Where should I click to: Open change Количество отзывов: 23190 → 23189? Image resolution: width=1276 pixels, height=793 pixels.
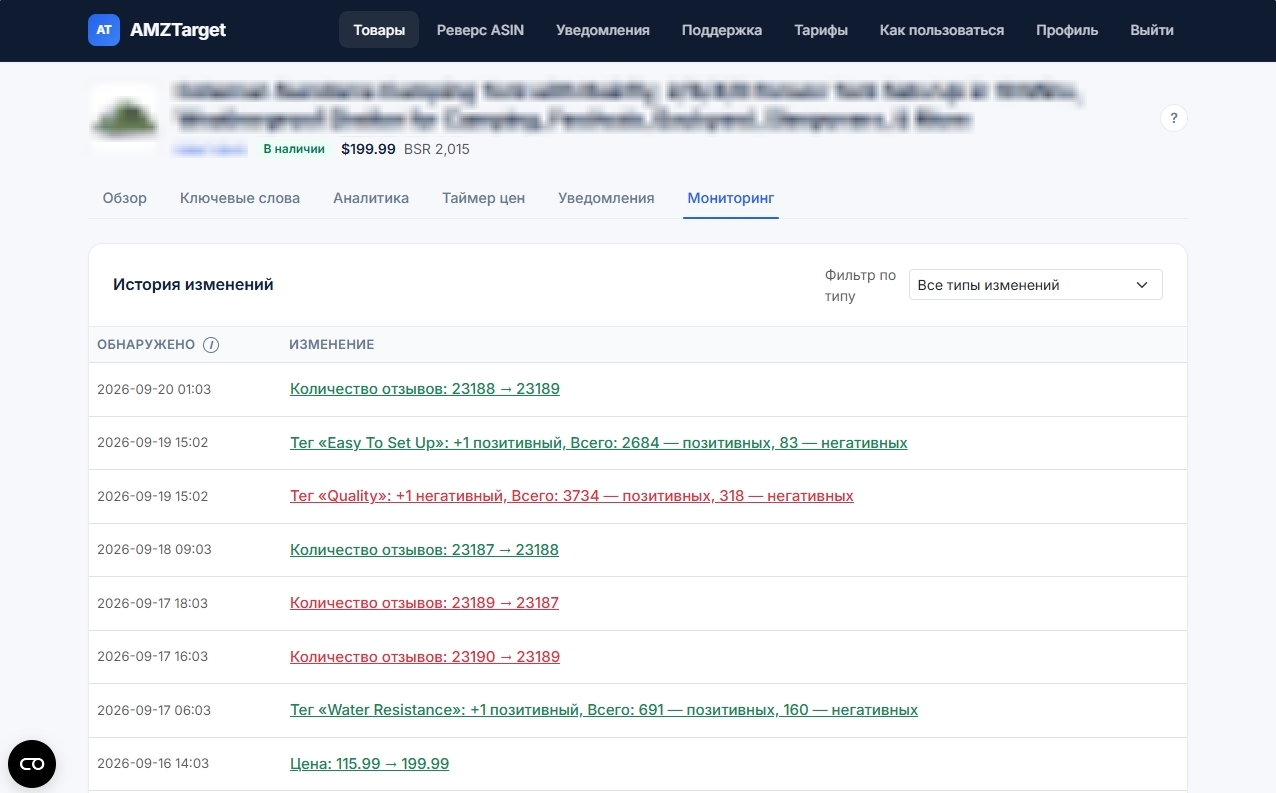pos(425,657)
